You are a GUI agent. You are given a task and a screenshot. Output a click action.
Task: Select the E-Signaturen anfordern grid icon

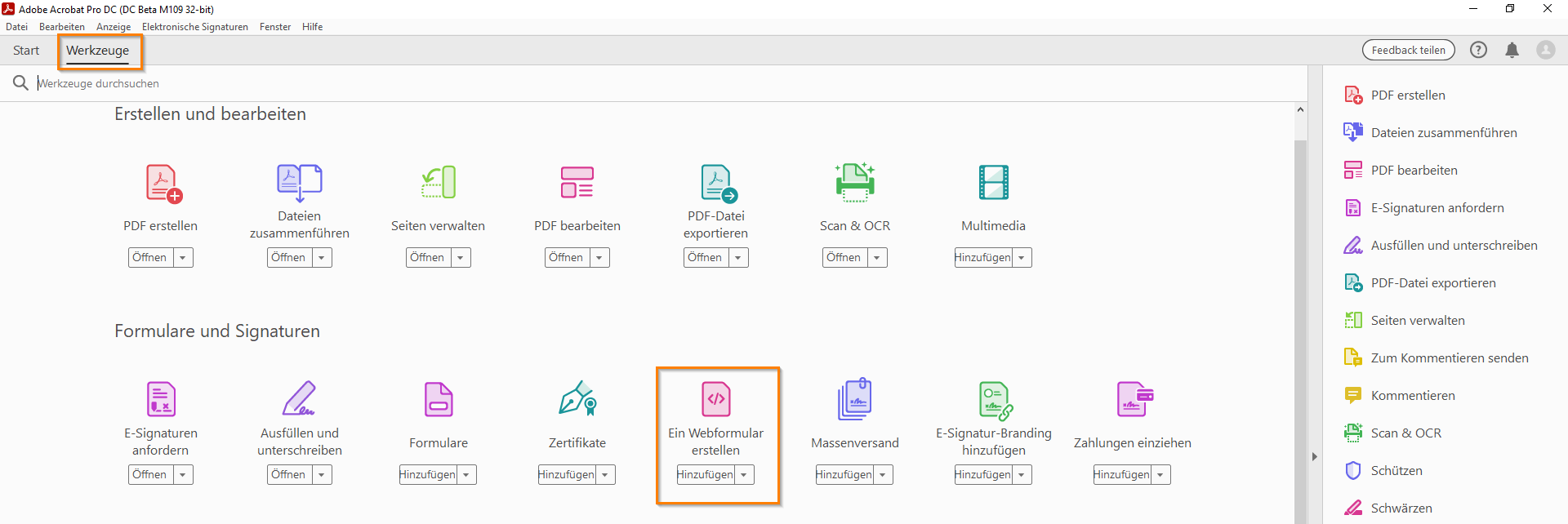[161, 399]
